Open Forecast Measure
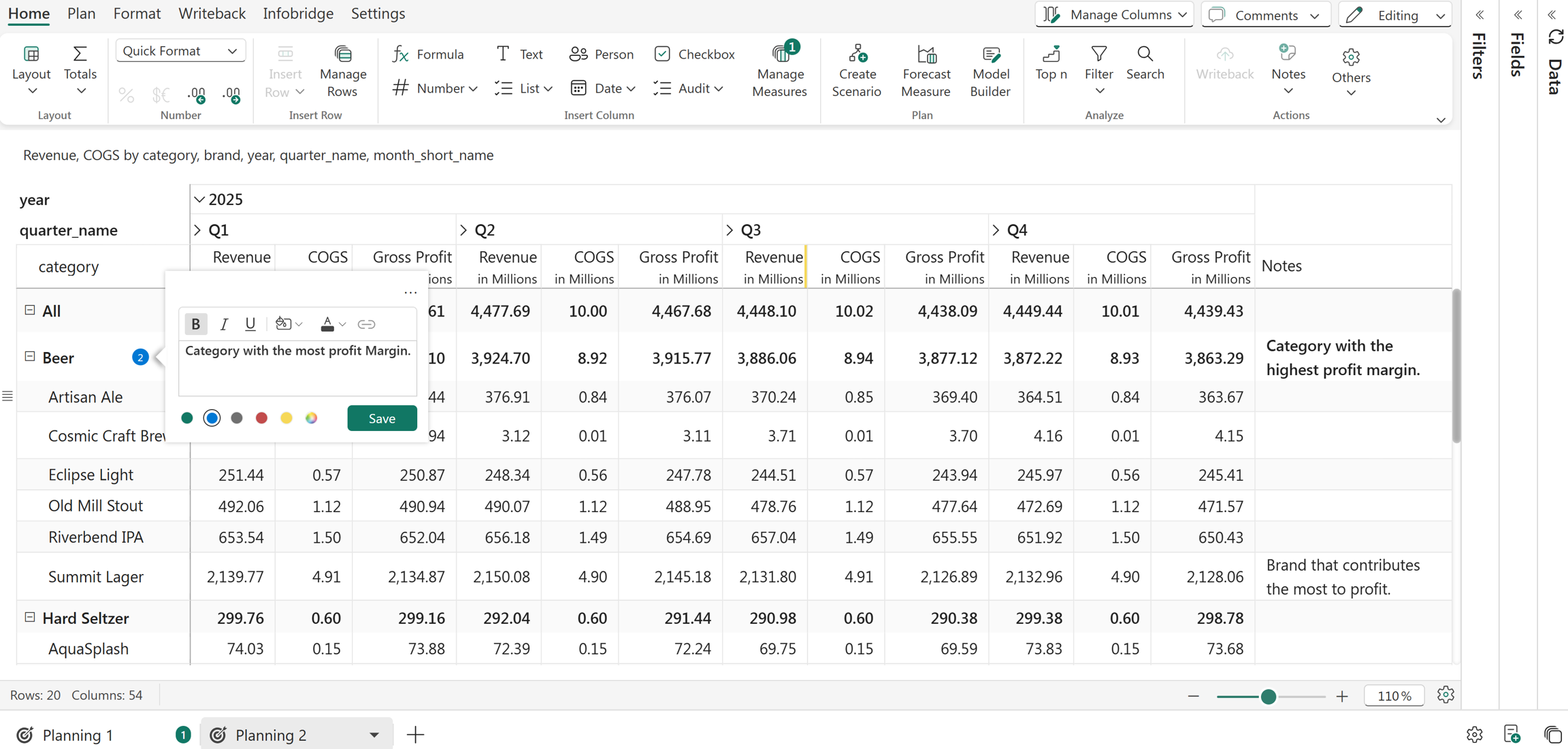 926,71
